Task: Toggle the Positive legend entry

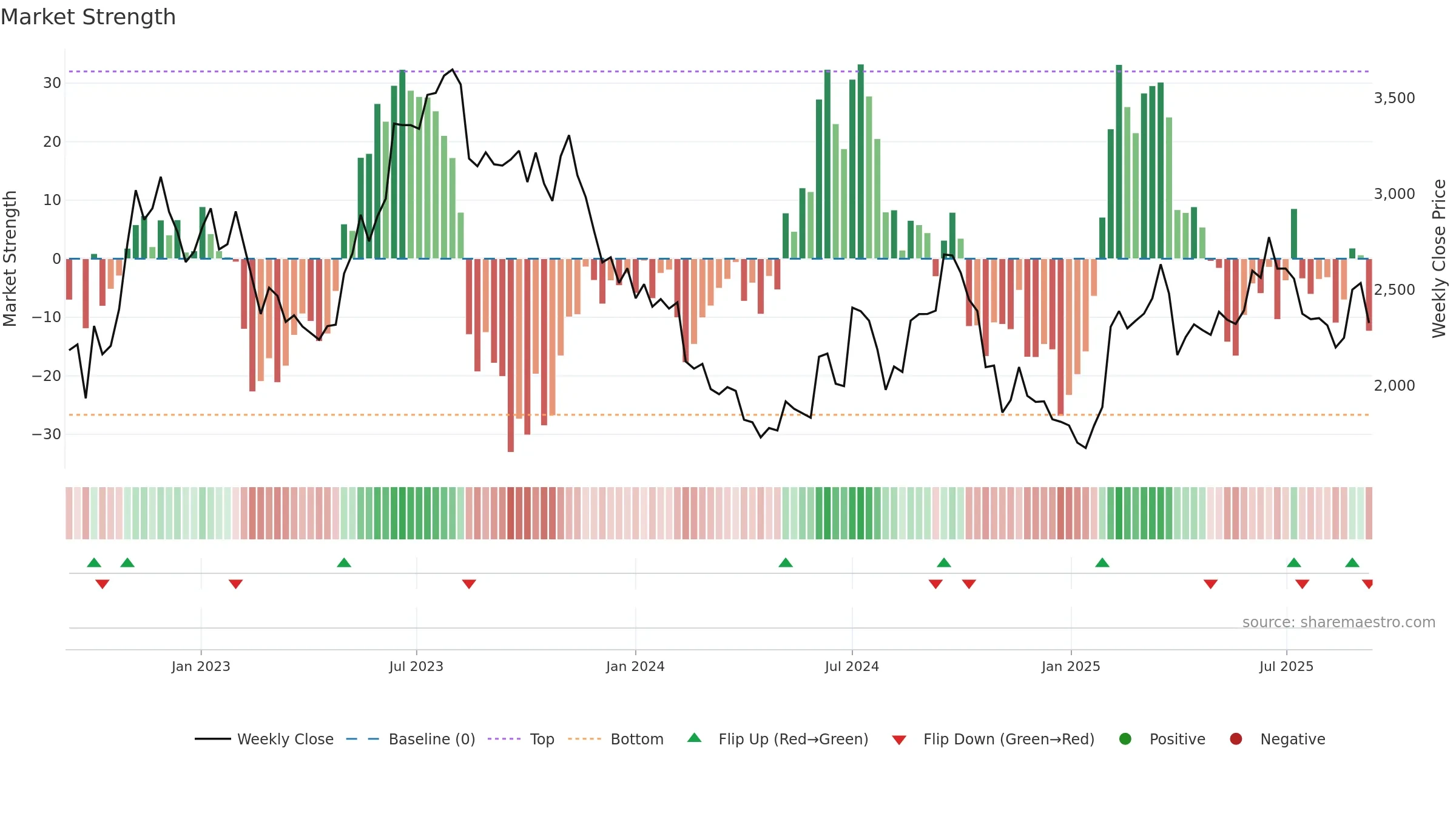Action: click(1162, 739)
